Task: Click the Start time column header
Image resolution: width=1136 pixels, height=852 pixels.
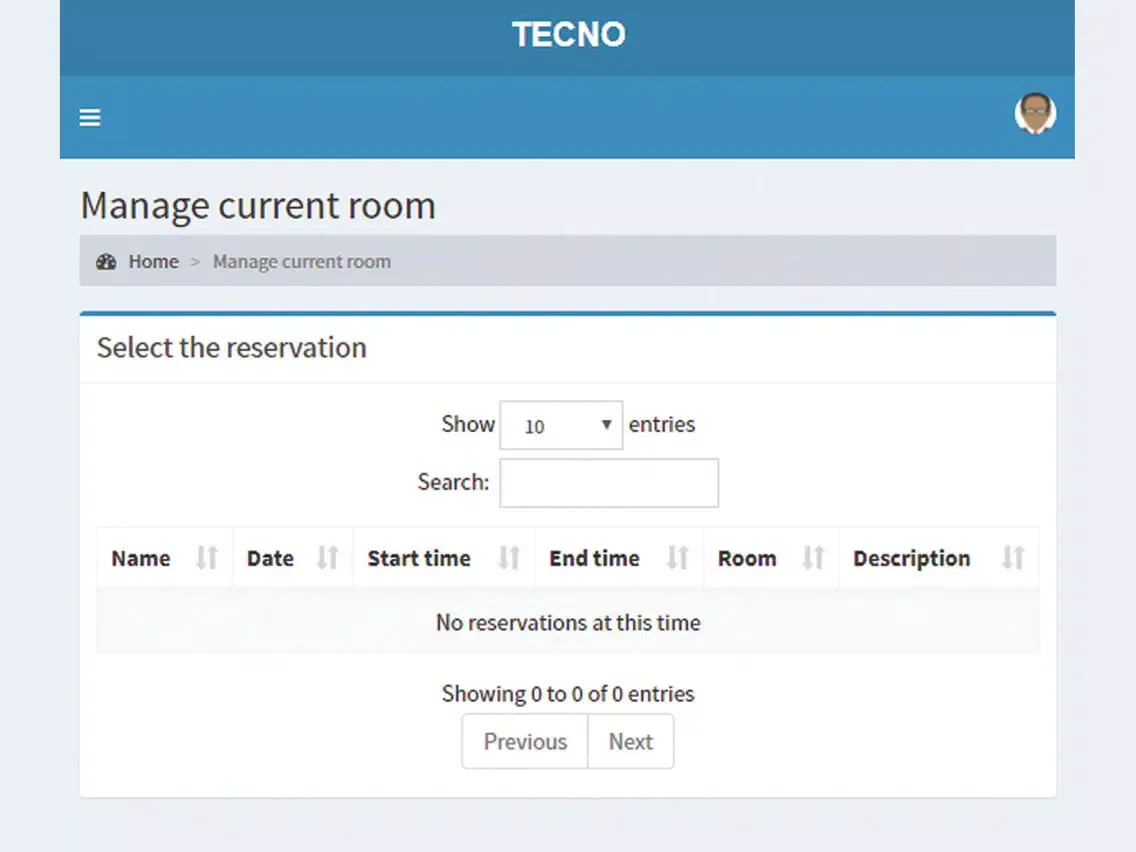Action: click(x=443, y=558)
